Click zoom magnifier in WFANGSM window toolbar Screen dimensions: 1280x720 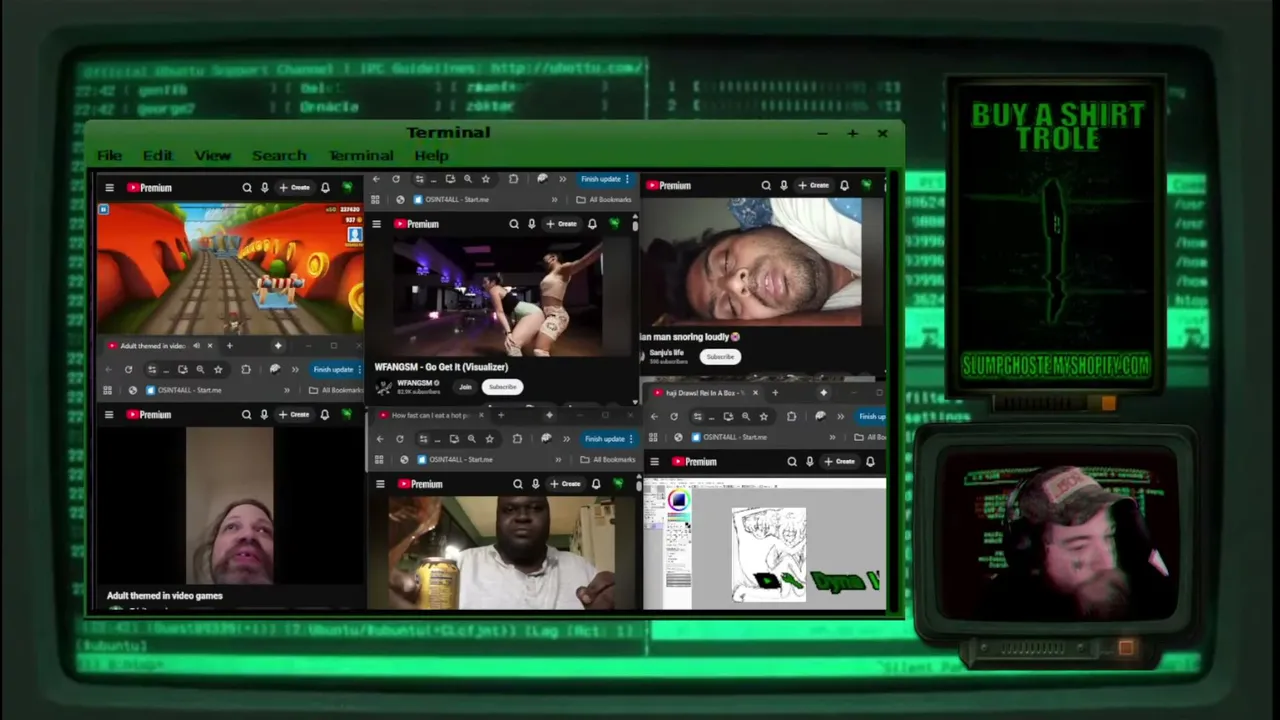[x=467, y=179]
